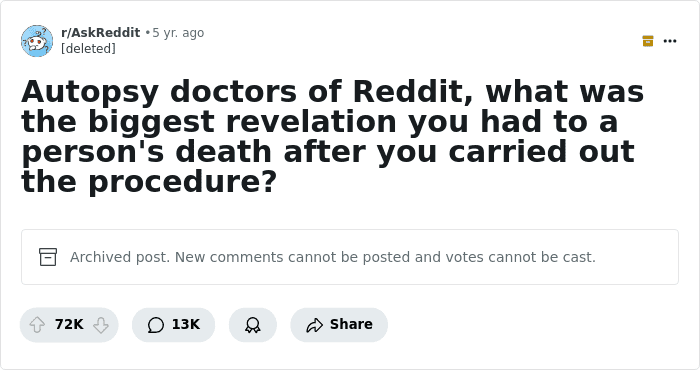The width and height of the screenshot is (700, 370).
Task: Downvote the post using the down arrow
Action: pos(101,325)
